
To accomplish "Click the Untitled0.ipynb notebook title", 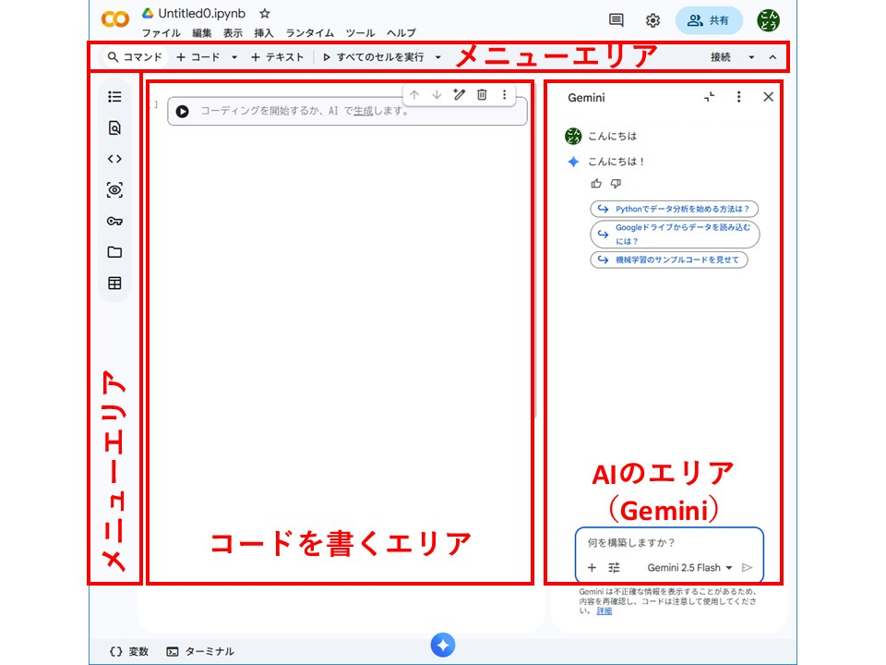I will tap(202, 13).
